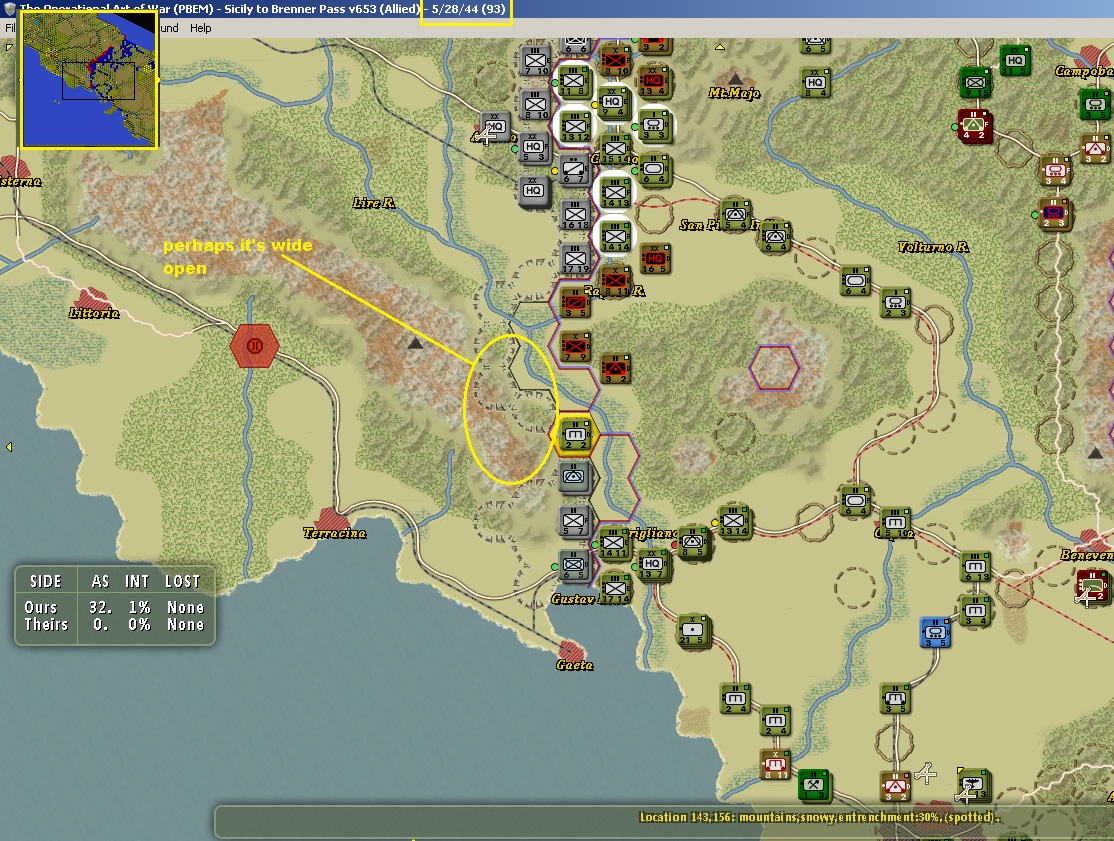Select green infantry regiment 11-8
1114x841 pixels.
(575, 82)
